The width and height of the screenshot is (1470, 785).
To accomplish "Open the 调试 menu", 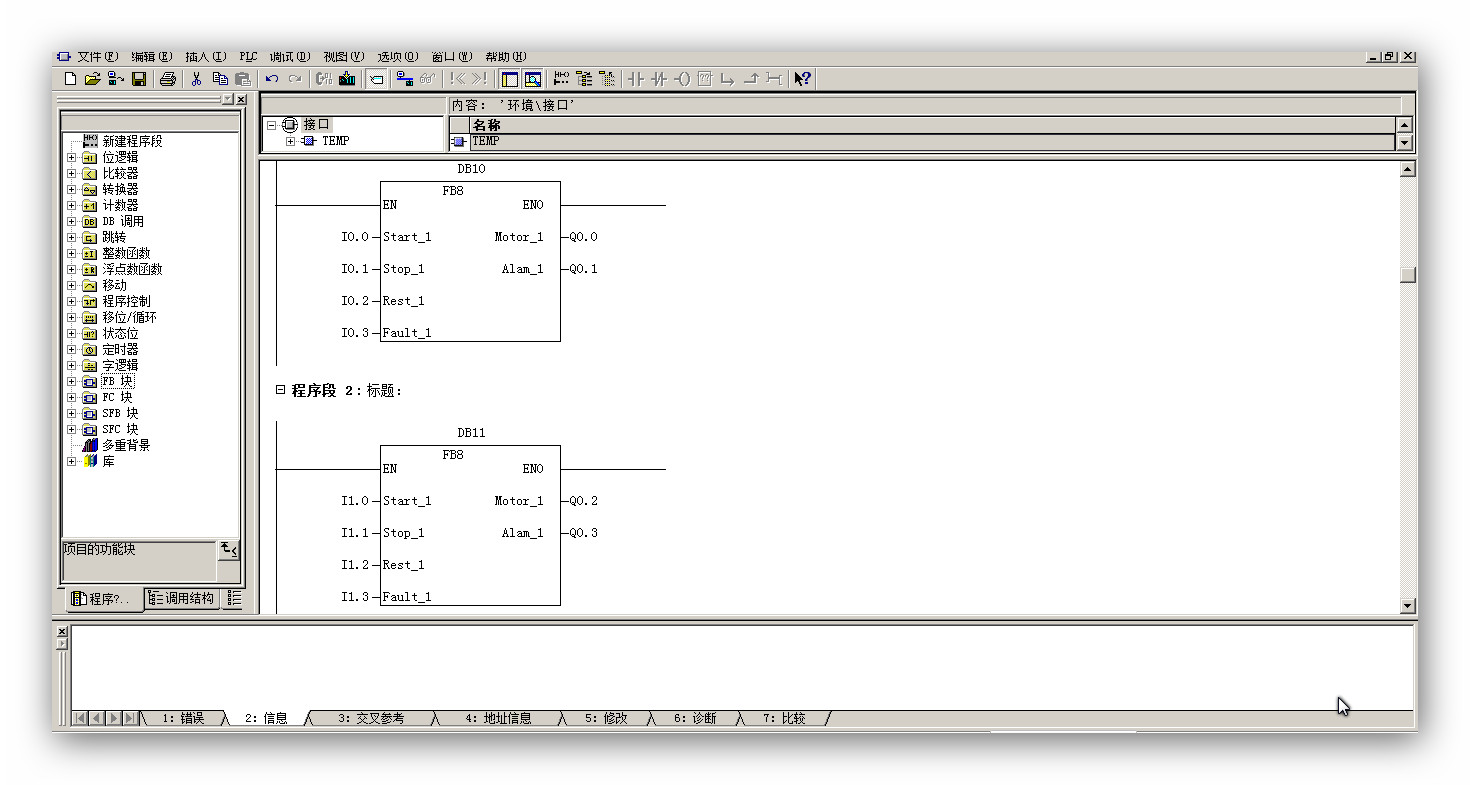I will pyautogui.click(x=289, y=57).
